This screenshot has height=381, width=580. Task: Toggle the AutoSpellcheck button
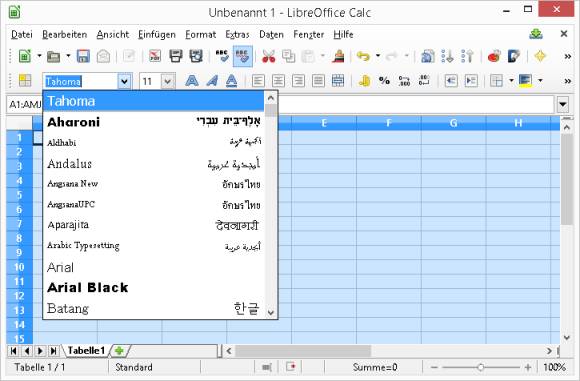point(243,56)
